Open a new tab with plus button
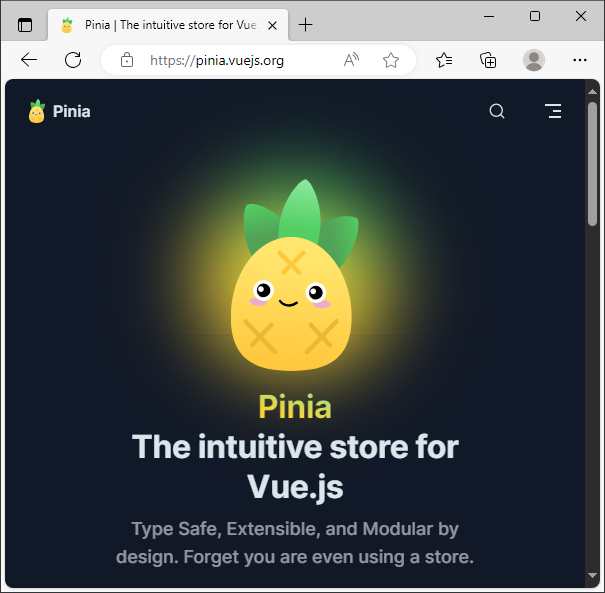Viewport: 605px width, 593px height. [305, 25]
